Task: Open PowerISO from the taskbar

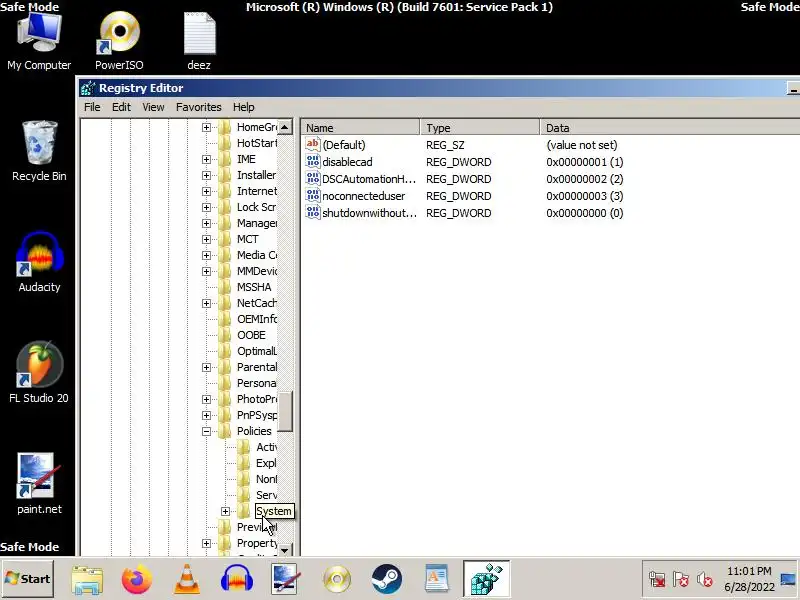Action: 337,580
